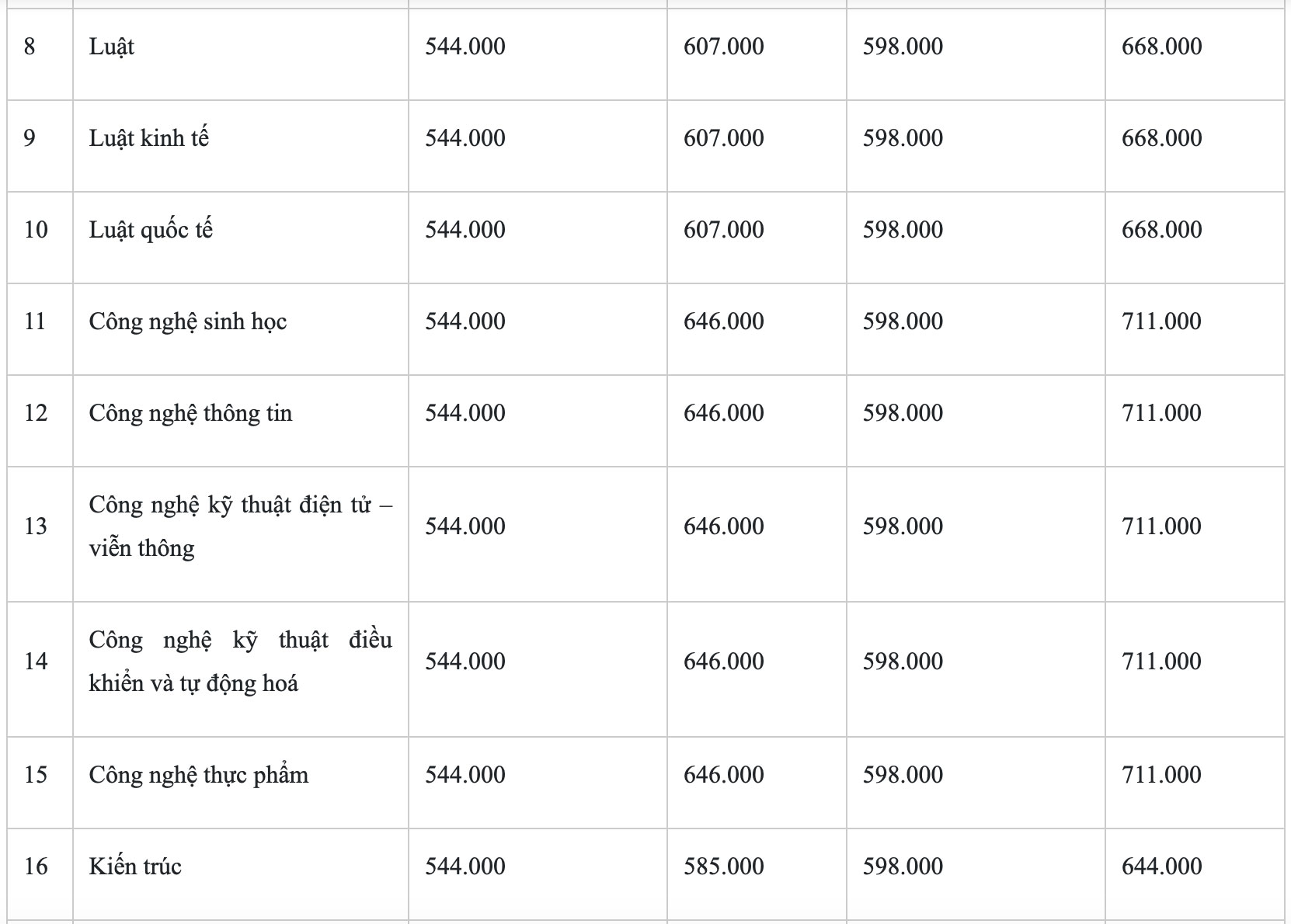Click the 'Luật quốc tế' program name
The width and height of the screenshot is (1291, 924).
click(151, 230)
